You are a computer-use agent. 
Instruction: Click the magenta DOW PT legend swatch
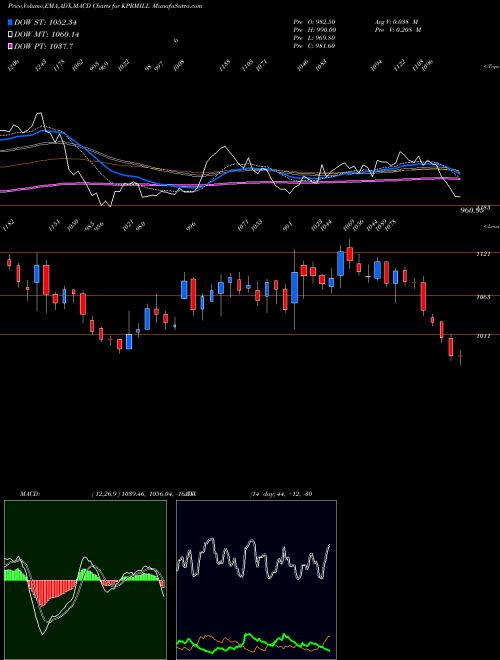click(x=11, y=46)
